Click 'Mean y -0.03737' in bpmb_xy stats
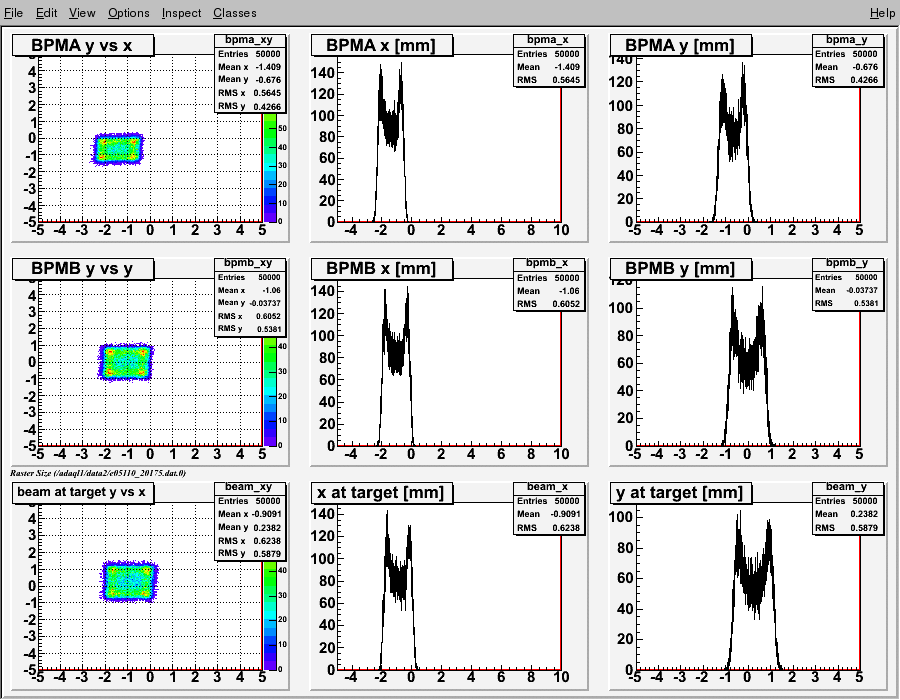The image size is (900, 700). [250, 303]
